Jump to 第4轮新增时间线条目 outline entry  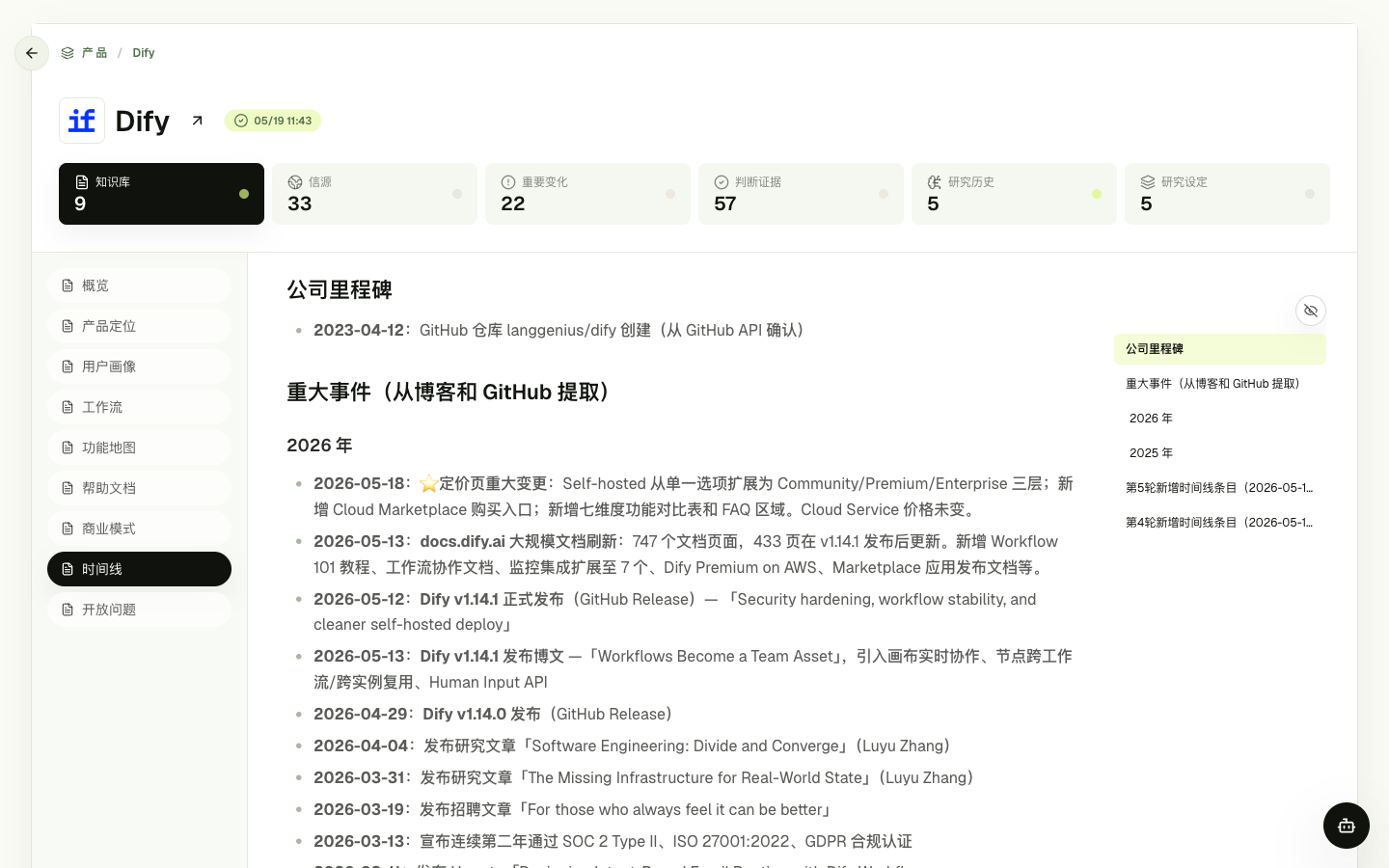[1220, 523]
